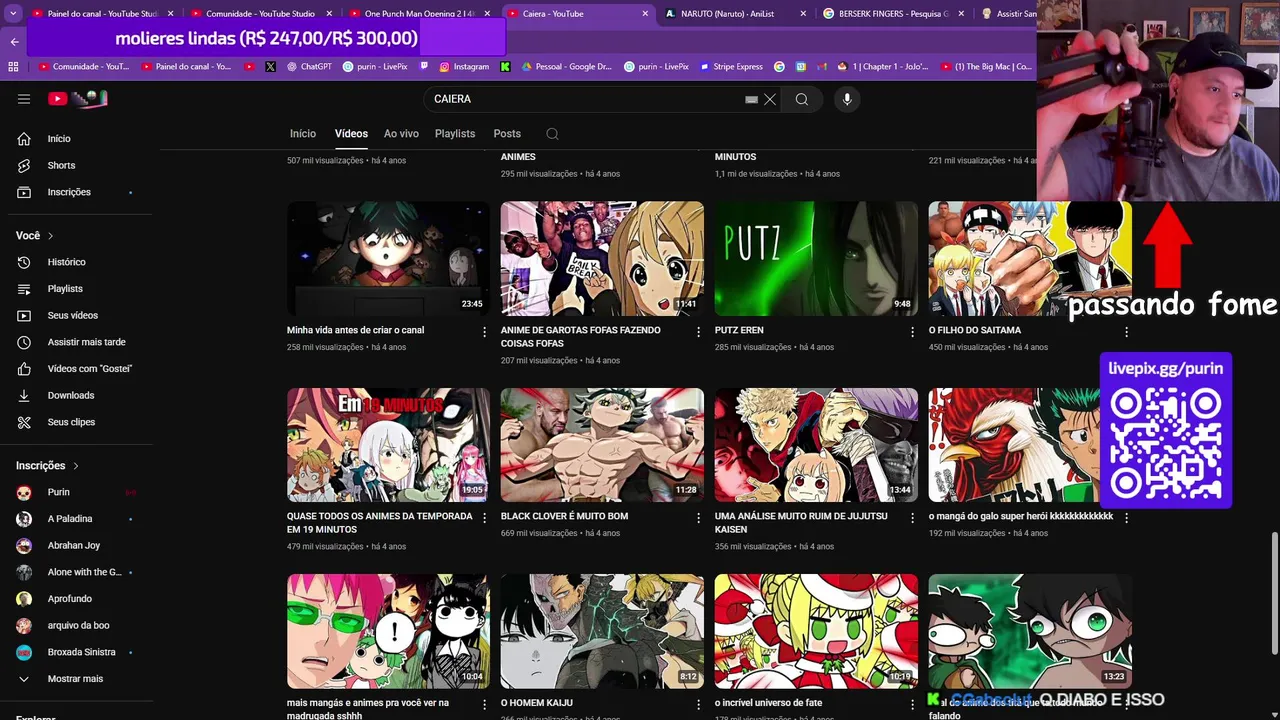Click the search magnifier button

[802, 99]
